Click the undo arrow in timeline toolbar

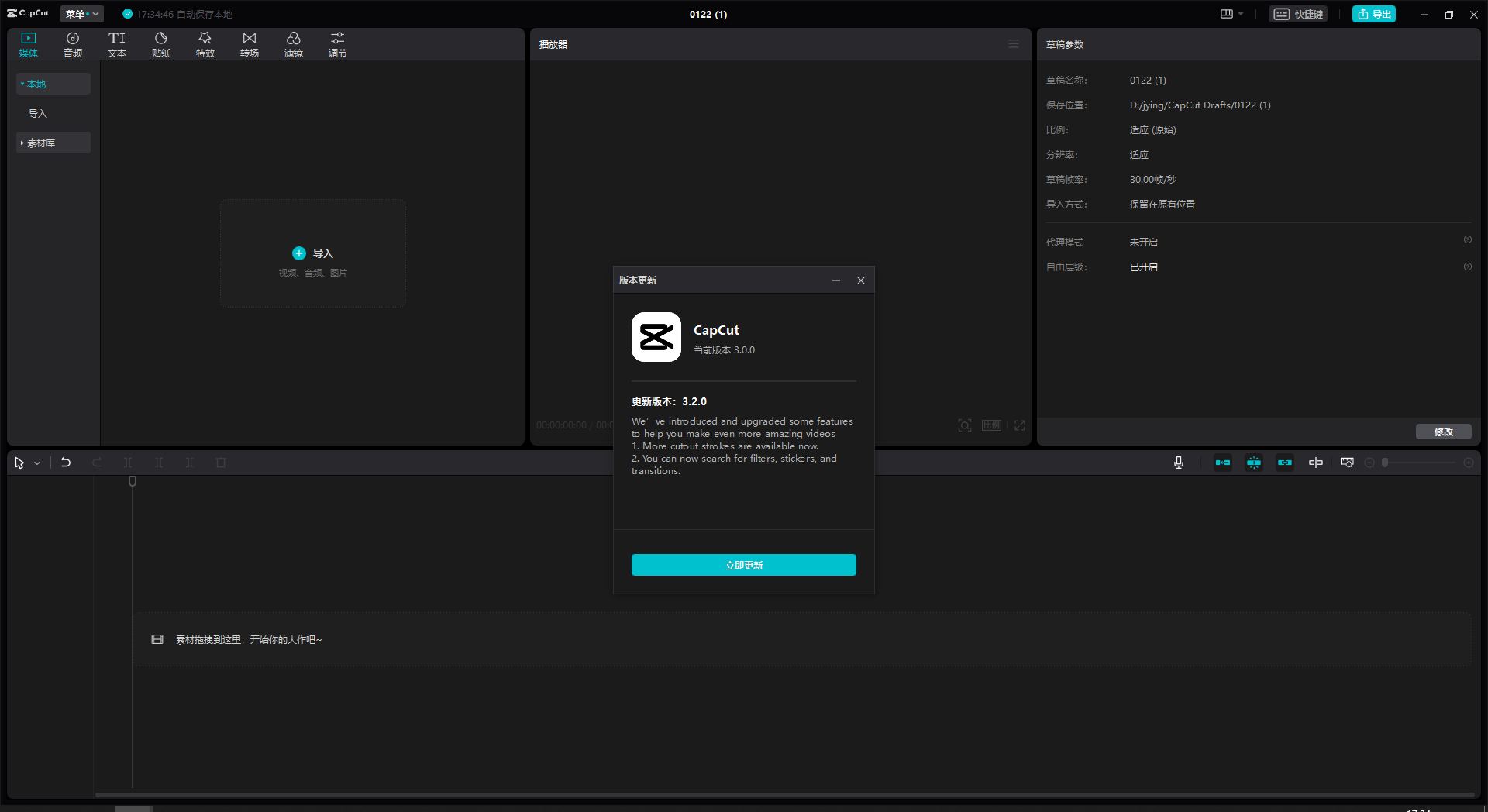pos(66,463)
